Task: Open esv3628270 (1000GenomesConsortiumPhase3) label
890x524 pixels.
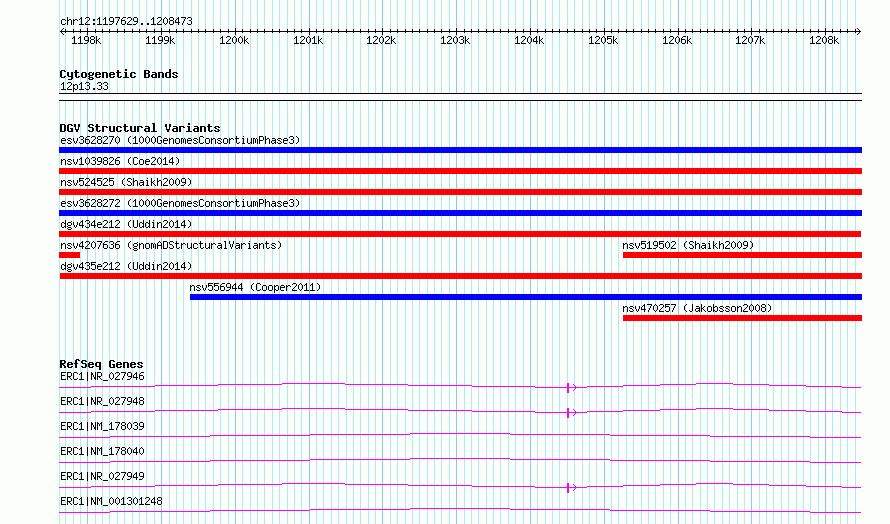Action: point(180,140)
